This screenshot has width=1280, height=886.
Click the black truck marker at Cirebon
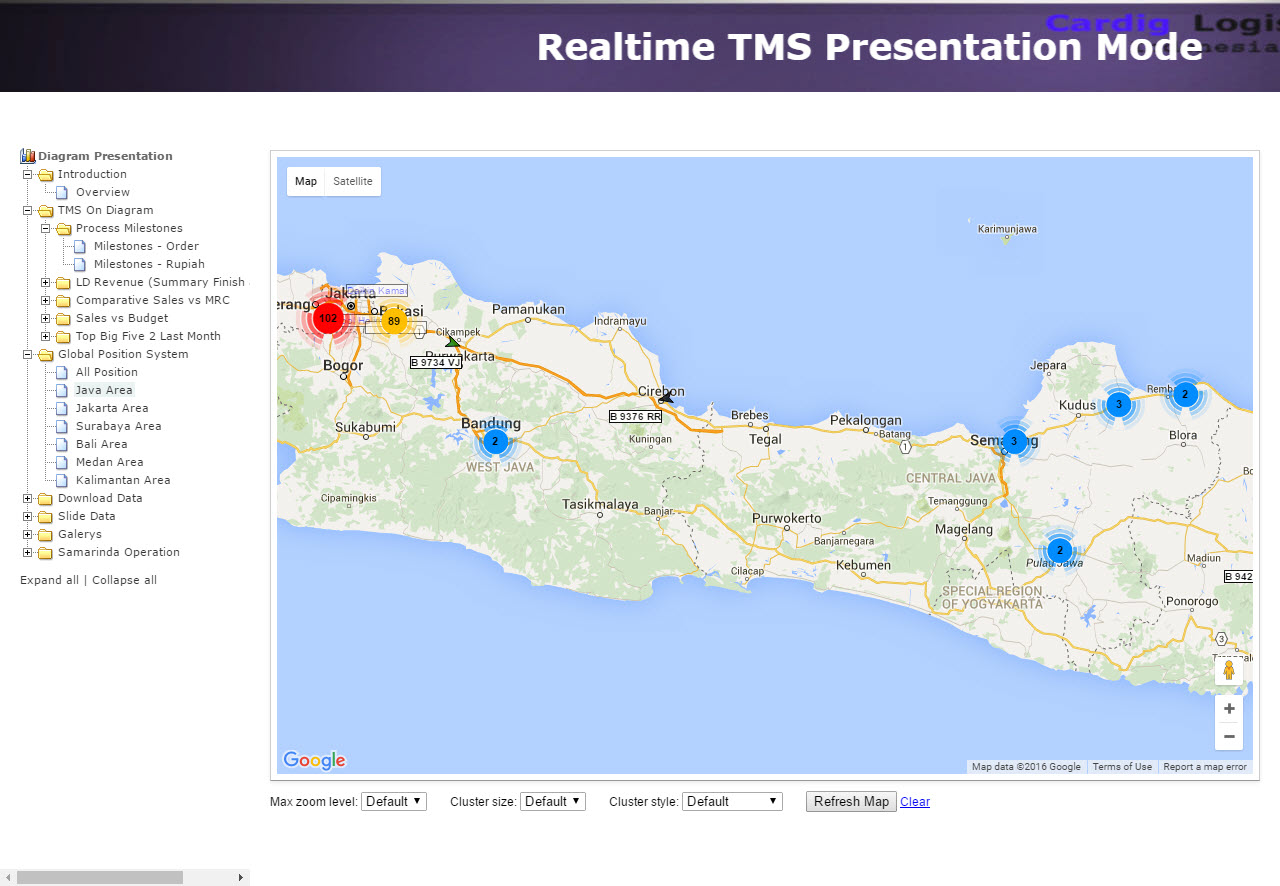click(x=666, y=397)
